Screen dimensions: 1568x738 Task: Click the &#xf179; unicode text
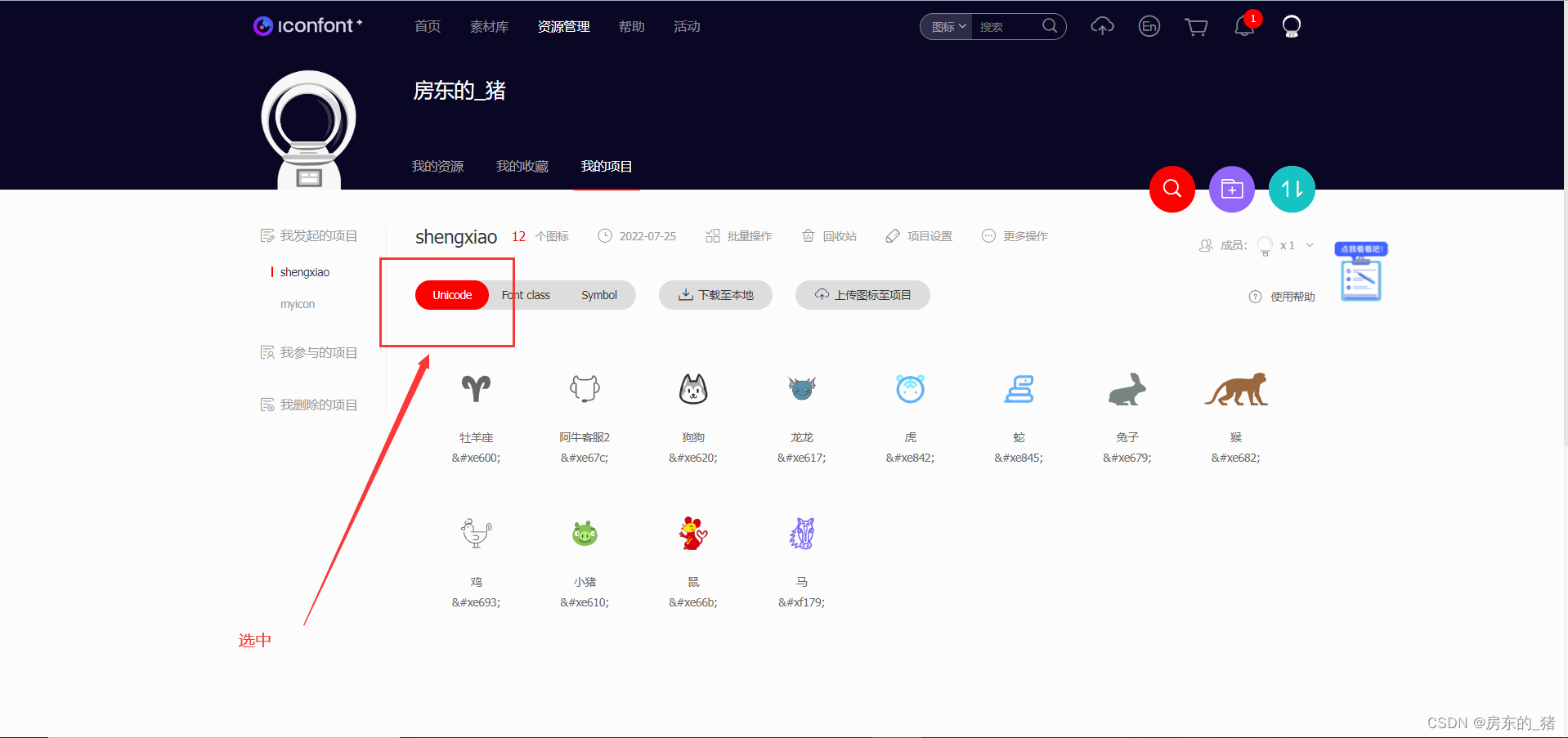click(x=802, y=602)
